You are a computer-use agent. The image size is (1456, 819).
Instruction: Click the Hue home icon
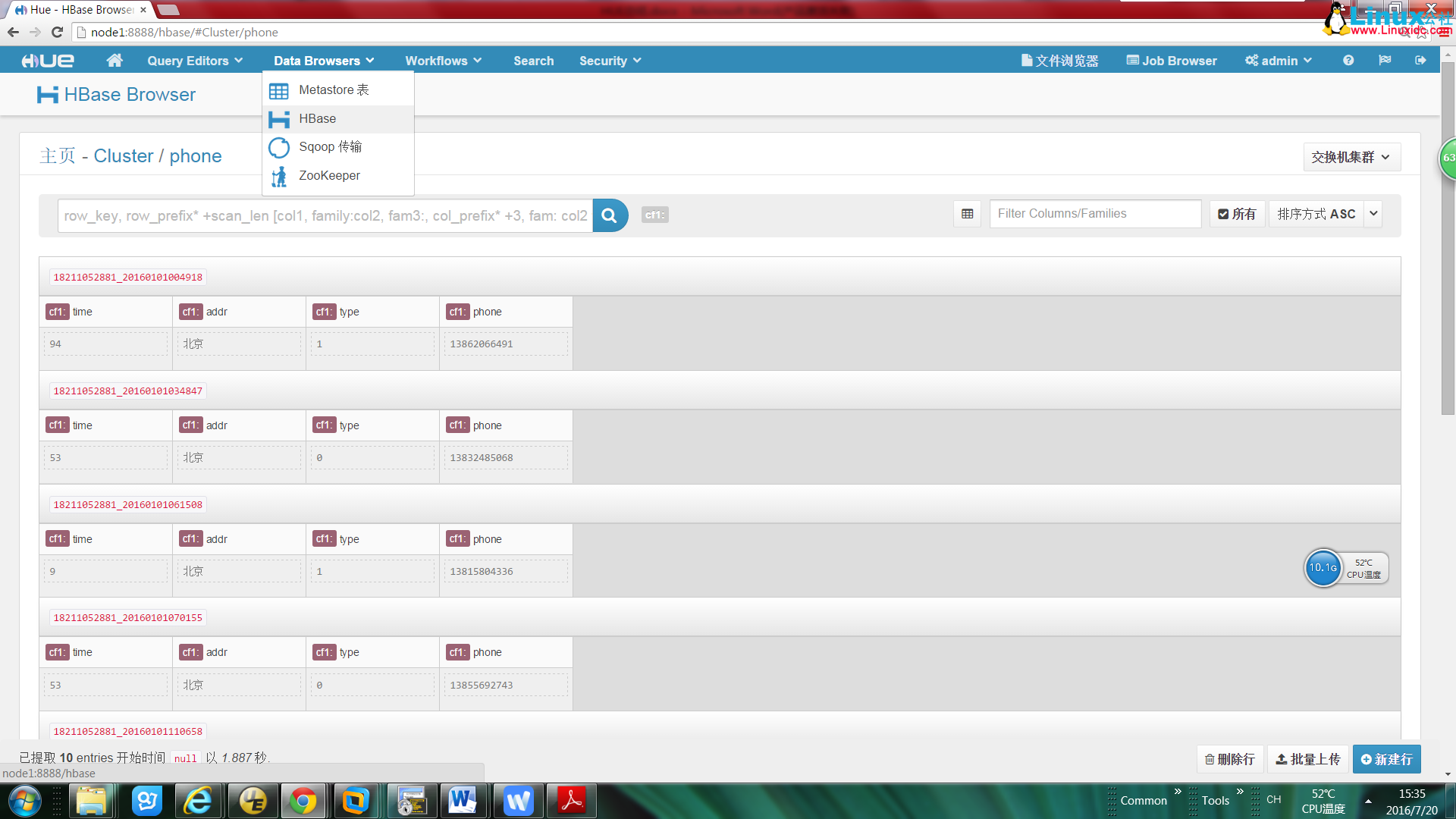[x=115, y=61]
